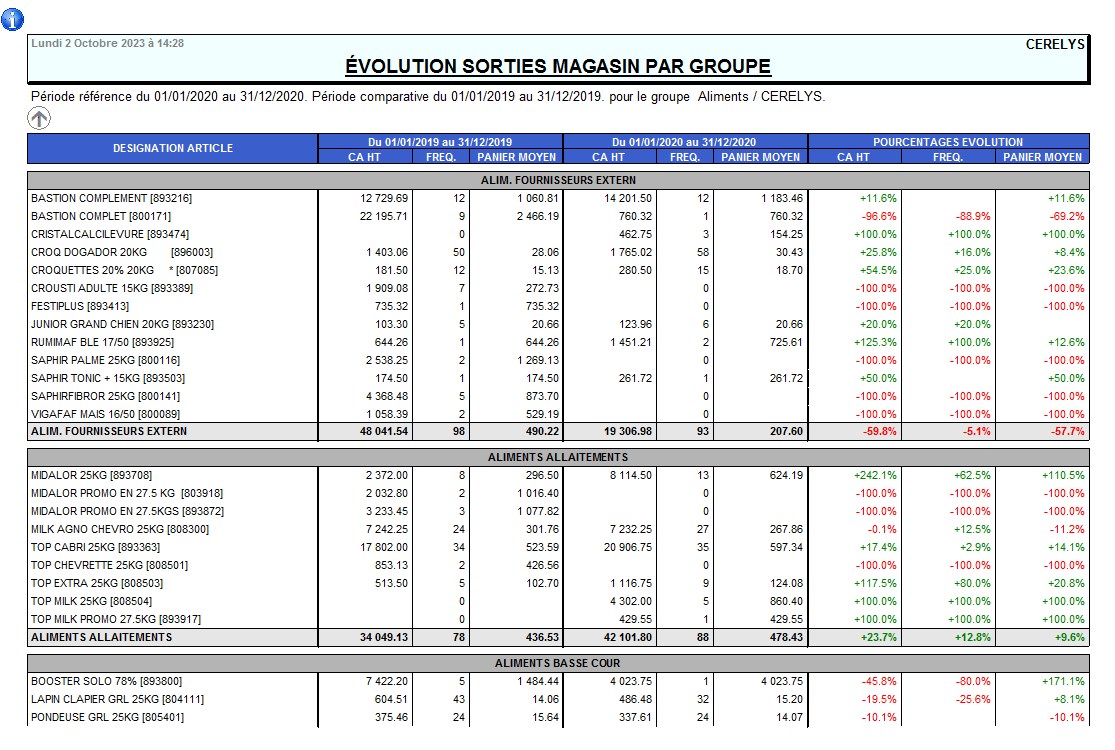Image resolution: width=1115 pixels, height=750 pixels.
Task: Open the BASTION COMPLEMENT [893216] article
Action: click(x=111, y=198)
